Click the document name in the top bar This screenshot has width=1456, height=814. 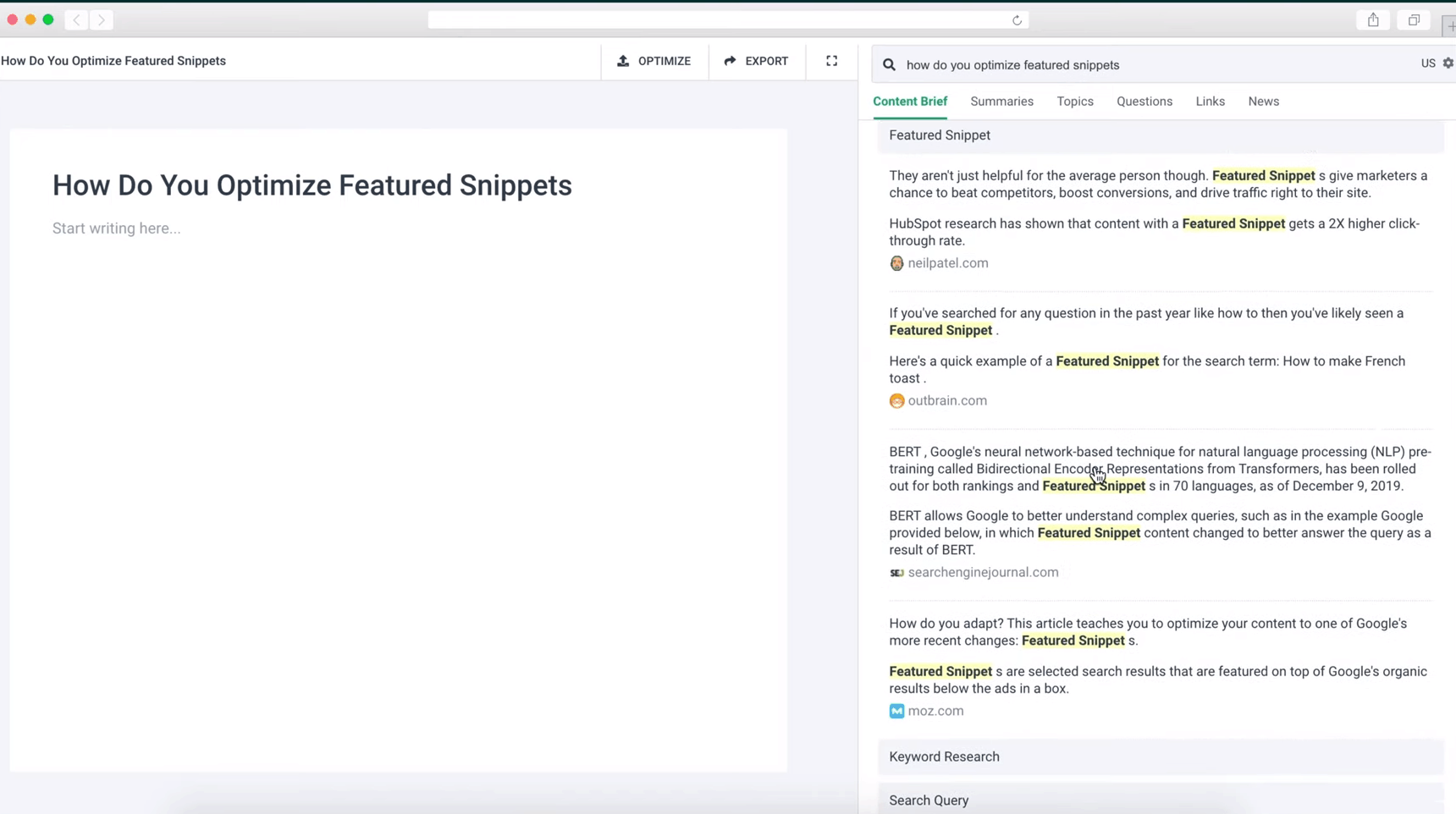pos(113,61)
